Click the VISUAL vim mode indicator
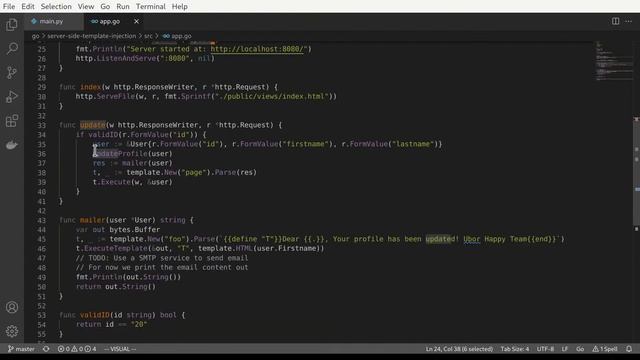This screenshot has height=360, width=640. (120, 349)
